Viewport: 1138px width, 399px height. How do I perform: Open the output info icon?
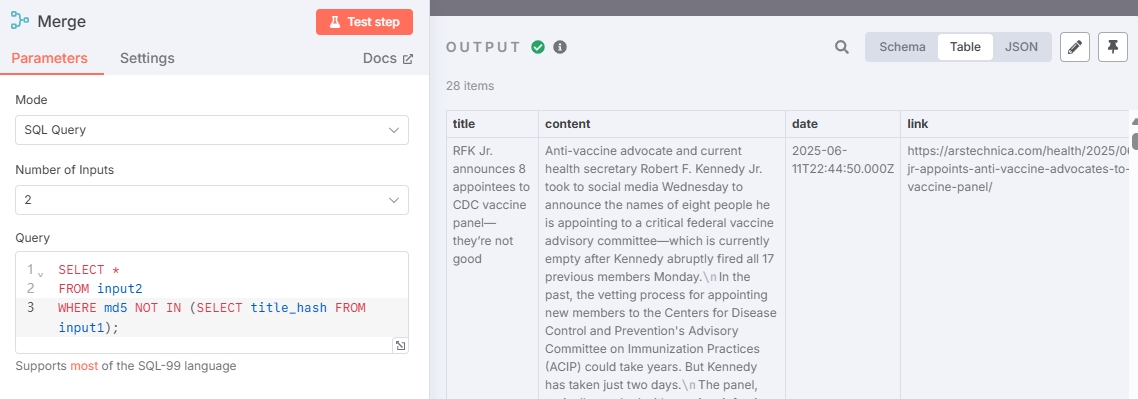(560, 47)
